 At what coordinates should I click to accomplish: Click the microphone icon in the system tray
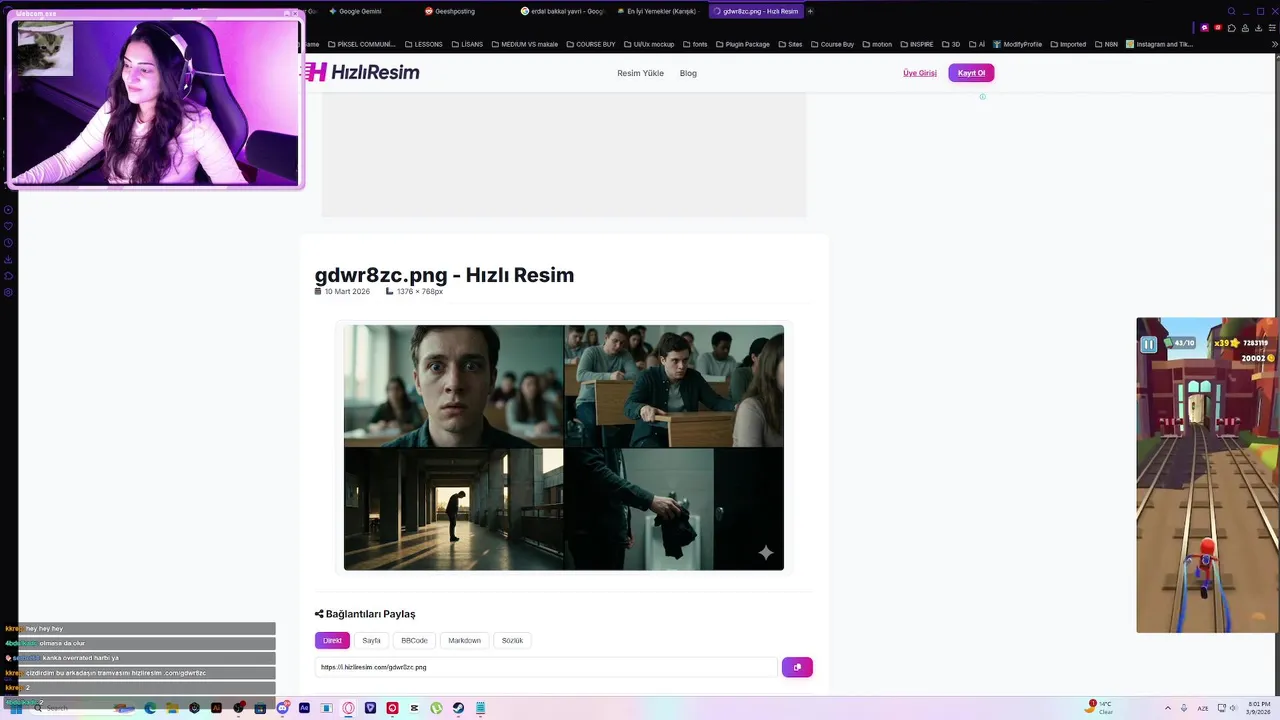[1184, 708]
